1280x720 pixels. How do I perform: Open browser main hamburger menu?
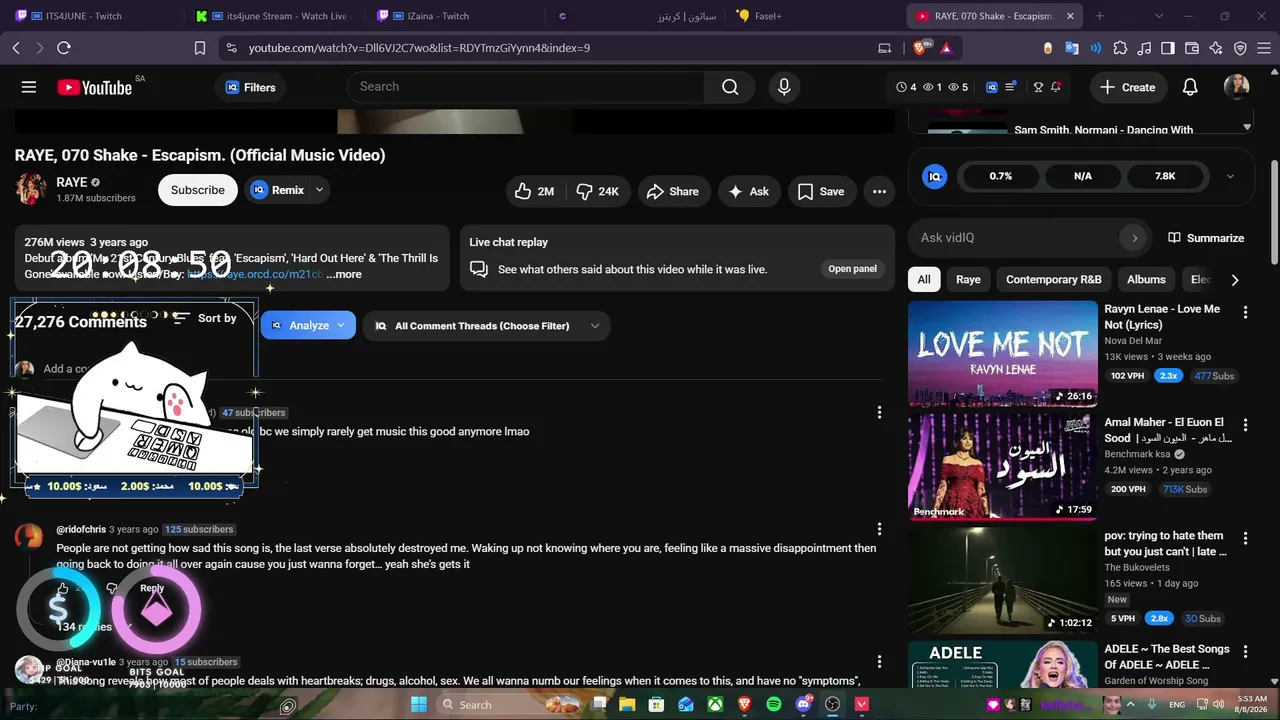[x=1263, y=48]
